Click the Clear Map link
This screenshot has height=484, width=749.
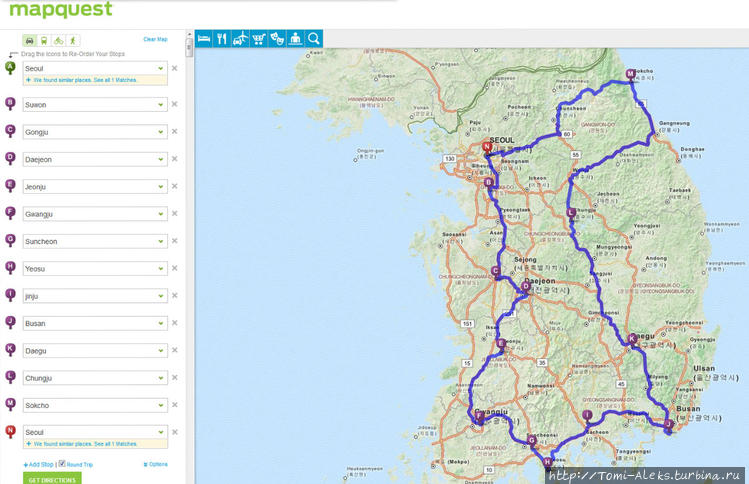[155, 39]
